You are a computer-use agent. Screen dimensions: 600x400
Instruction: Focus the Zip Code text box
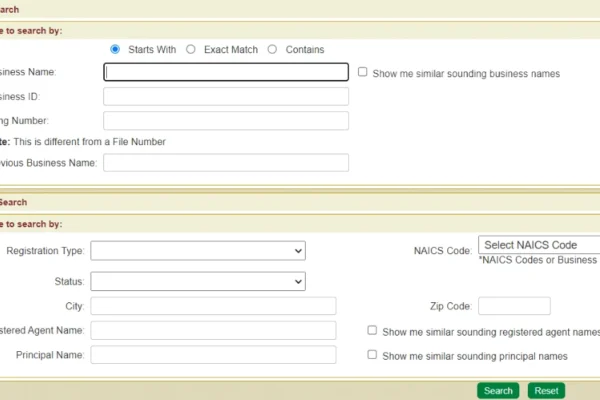(x=514, y=306)
